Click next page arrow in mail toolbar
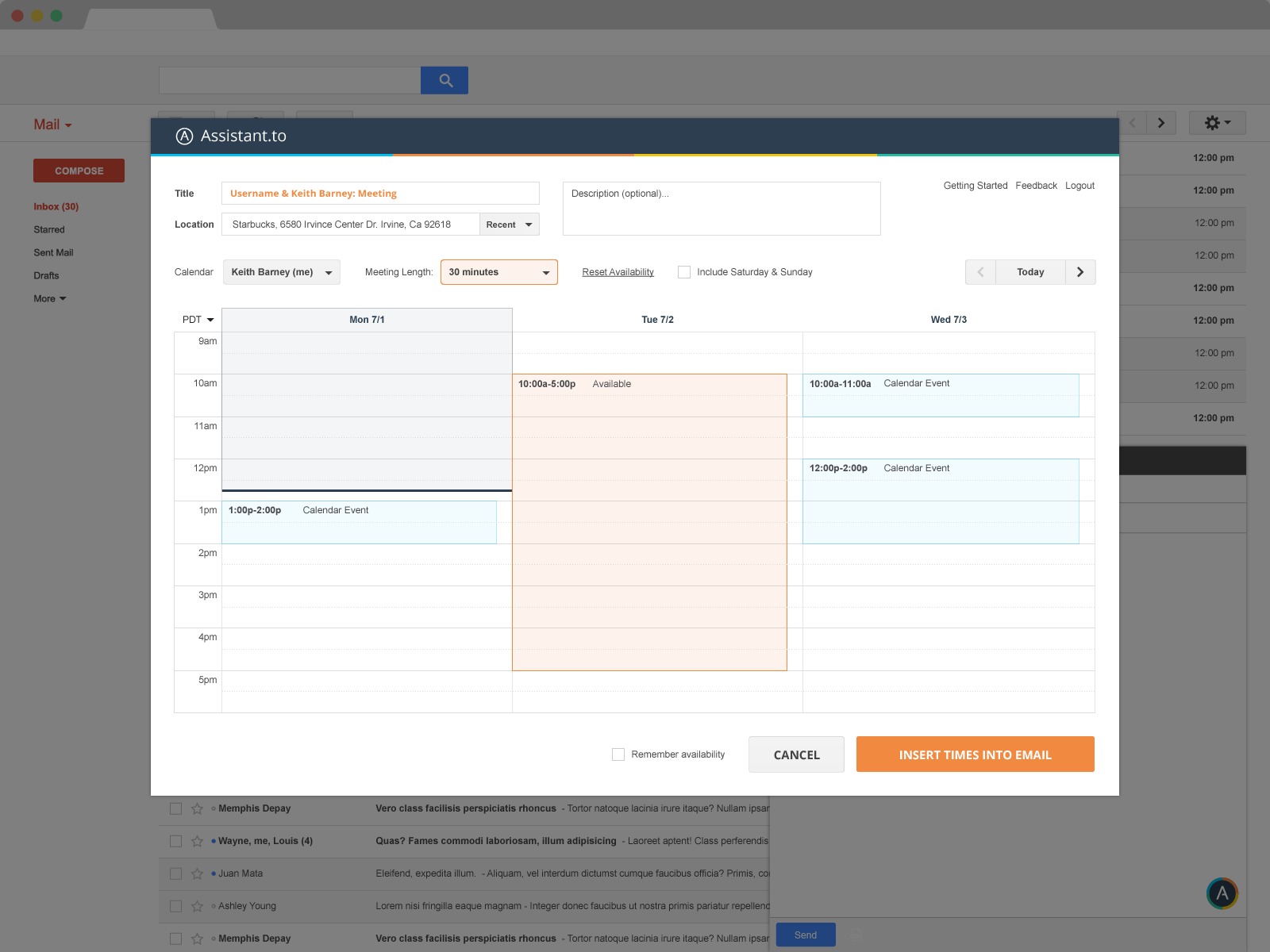Viewport: 1270px width, 952px height. click(x=1160, y=123)
